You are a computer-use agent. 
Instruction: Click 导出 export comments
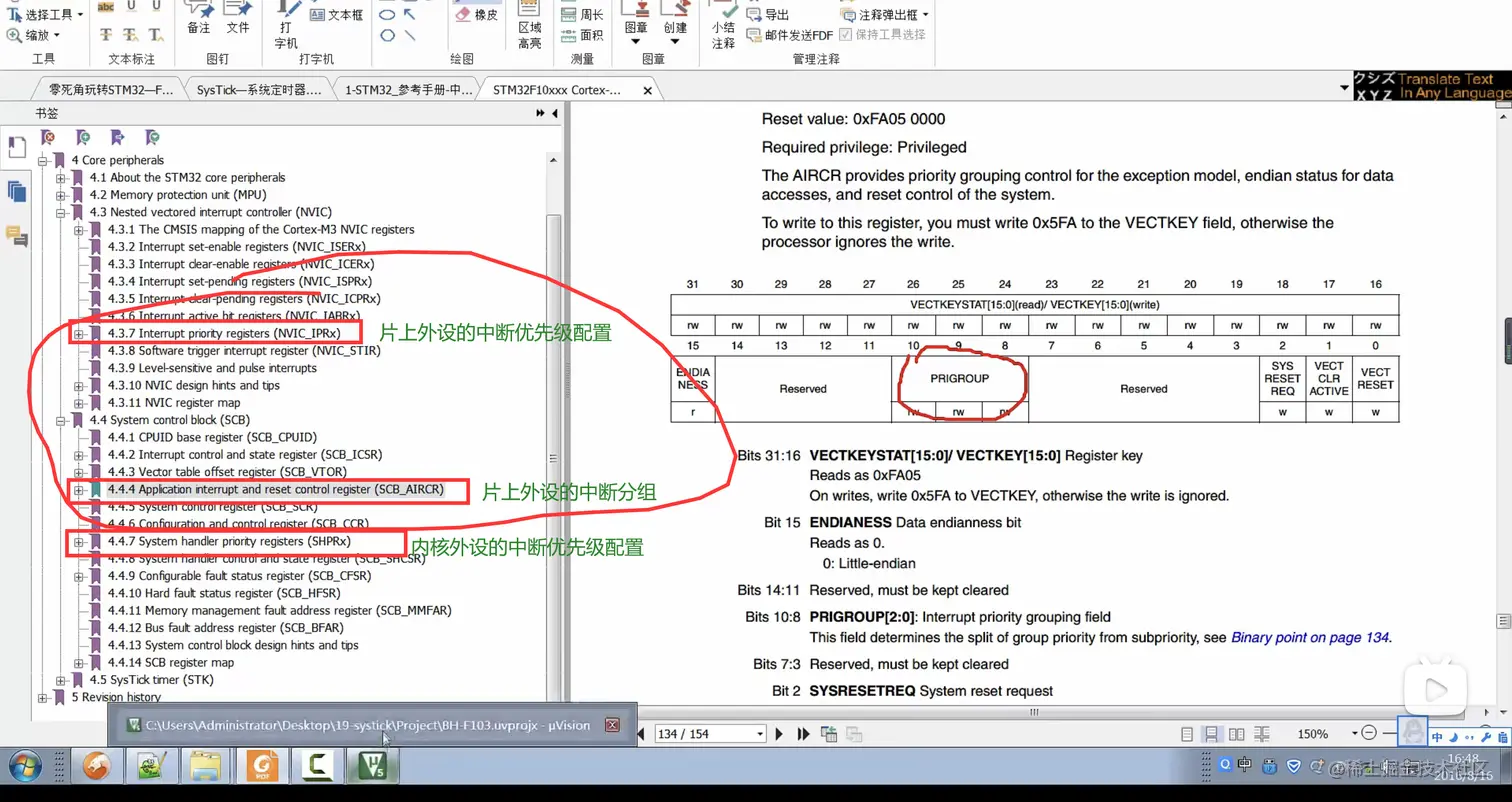click(767, 15)
